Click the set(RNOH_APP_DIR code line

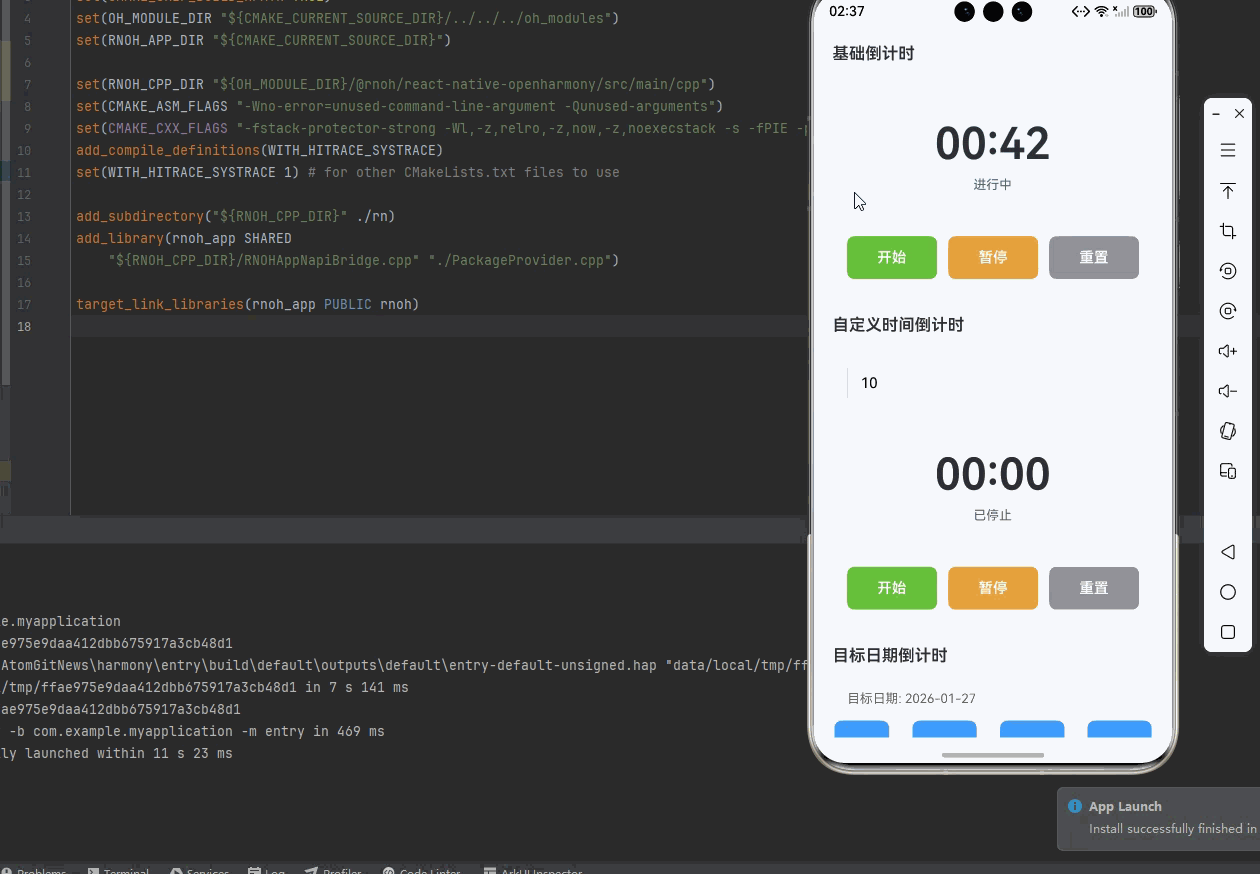coord(263,40)
